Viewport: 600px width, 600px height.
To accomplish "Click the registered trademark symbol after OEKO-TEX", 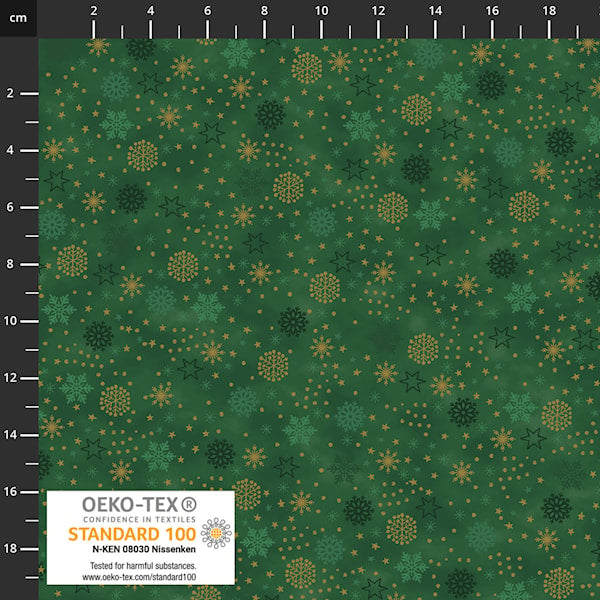I will point(188,503).
